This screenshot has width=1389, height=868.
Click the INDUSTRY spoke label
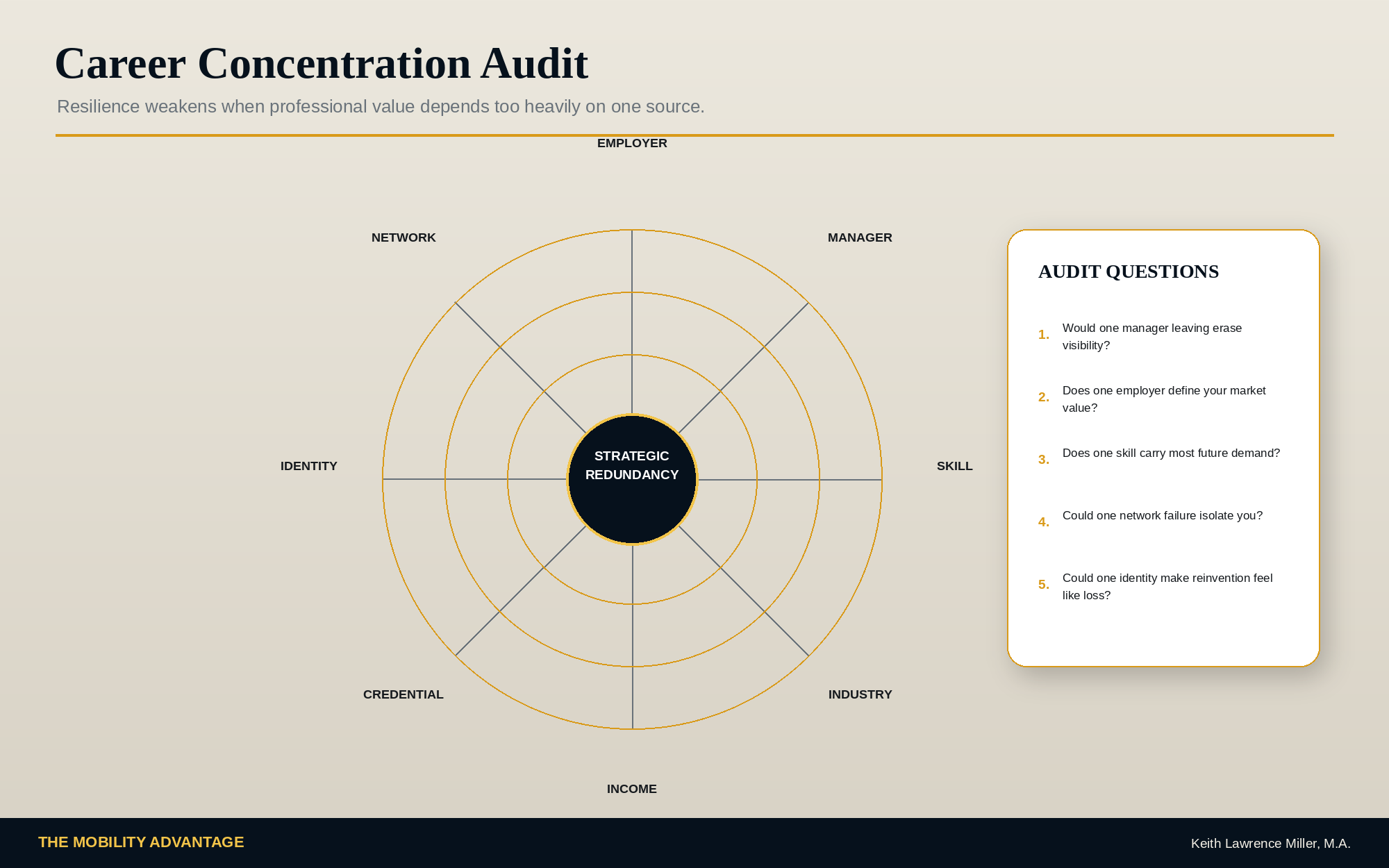(860, 694)
